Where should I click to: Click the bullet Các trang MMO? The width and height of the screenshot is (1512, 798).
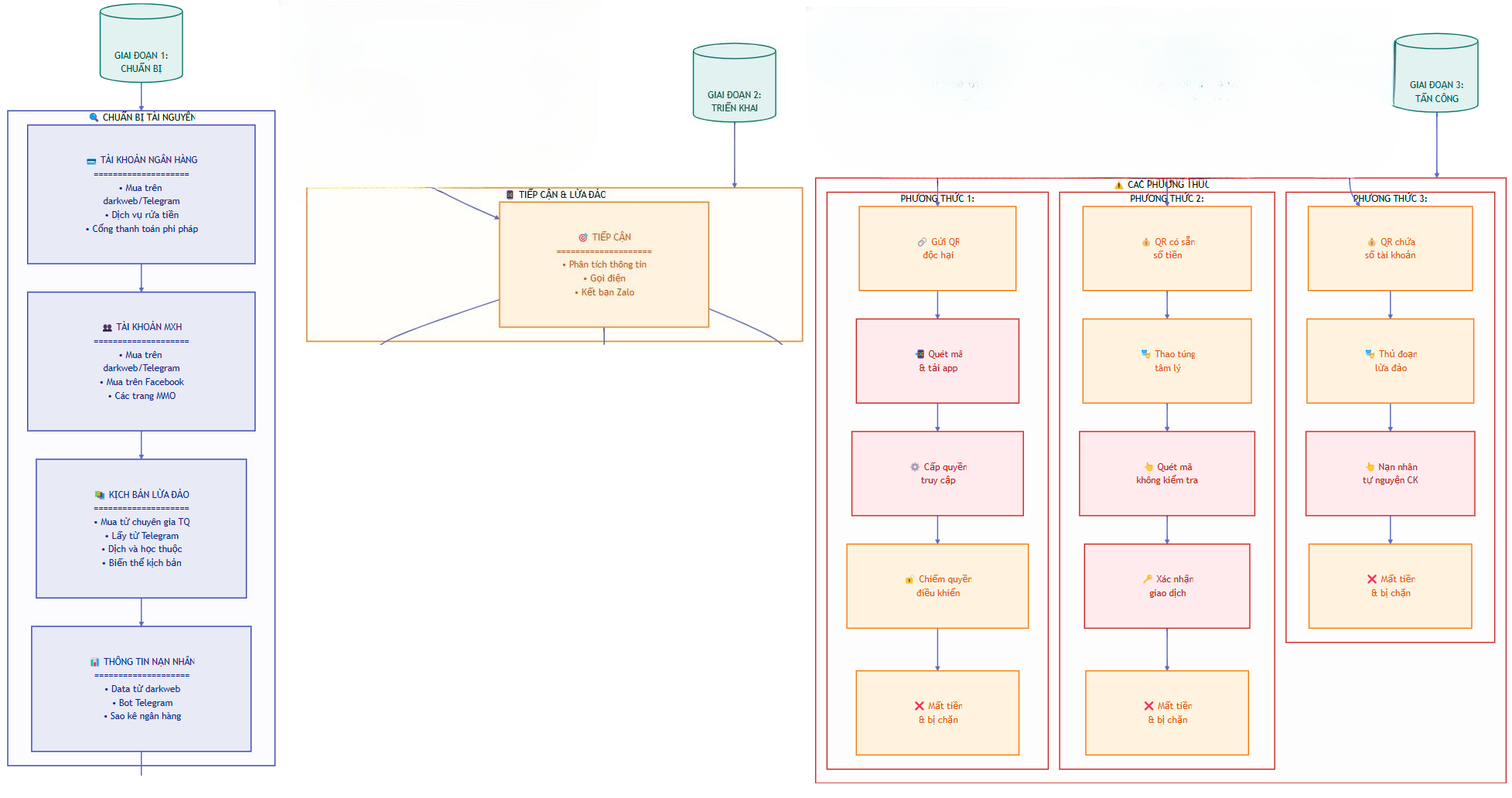(x=142, y=396)
